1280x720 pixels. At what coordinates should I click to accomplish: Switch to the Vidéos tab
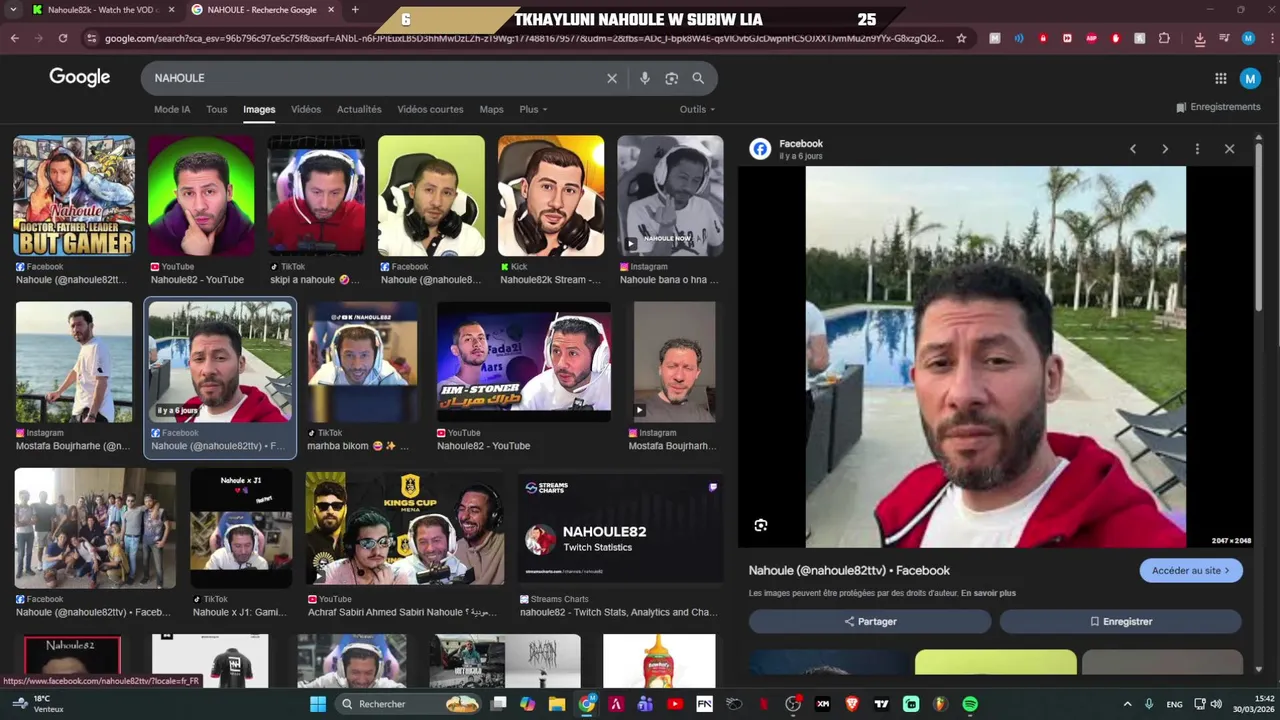pos(306,109)
